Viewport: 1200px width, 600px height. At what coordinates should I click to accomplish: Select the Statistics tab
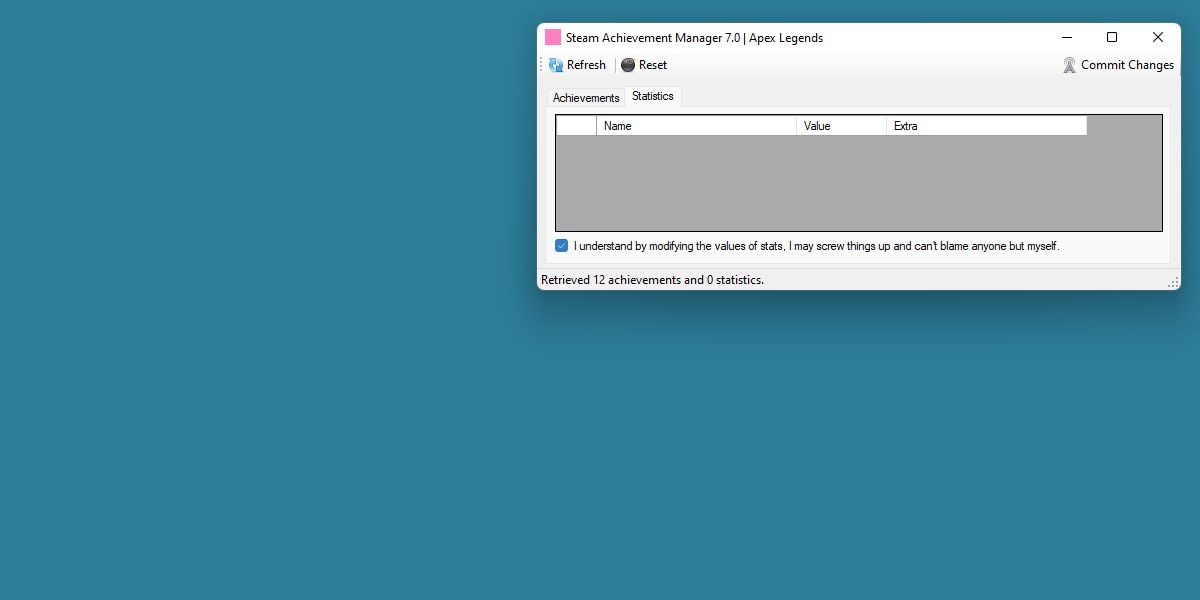click(652, 96)
